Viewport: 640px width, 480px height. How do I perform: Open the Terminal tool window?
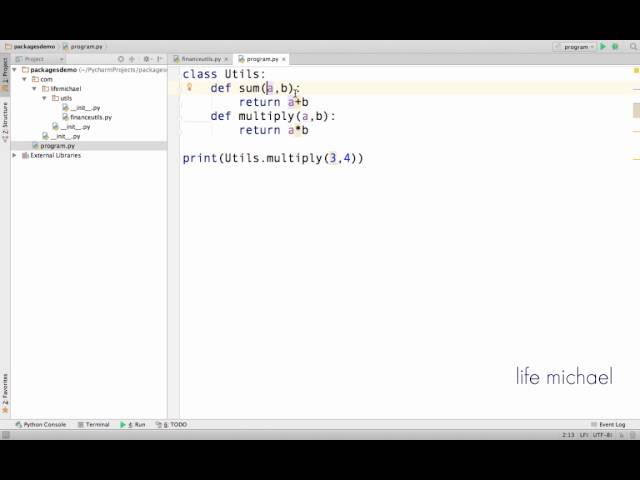(x=93, y=424)
